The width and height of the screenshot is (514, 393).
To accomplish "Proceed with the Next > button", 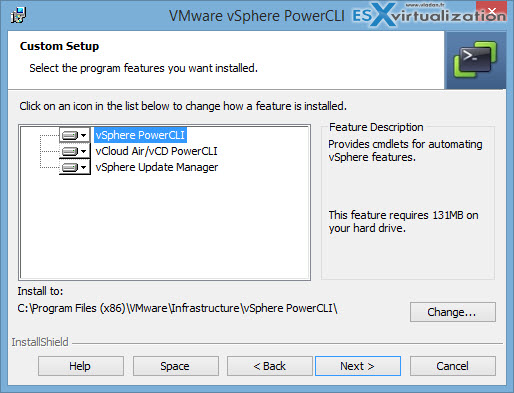I will coord(358,366).
